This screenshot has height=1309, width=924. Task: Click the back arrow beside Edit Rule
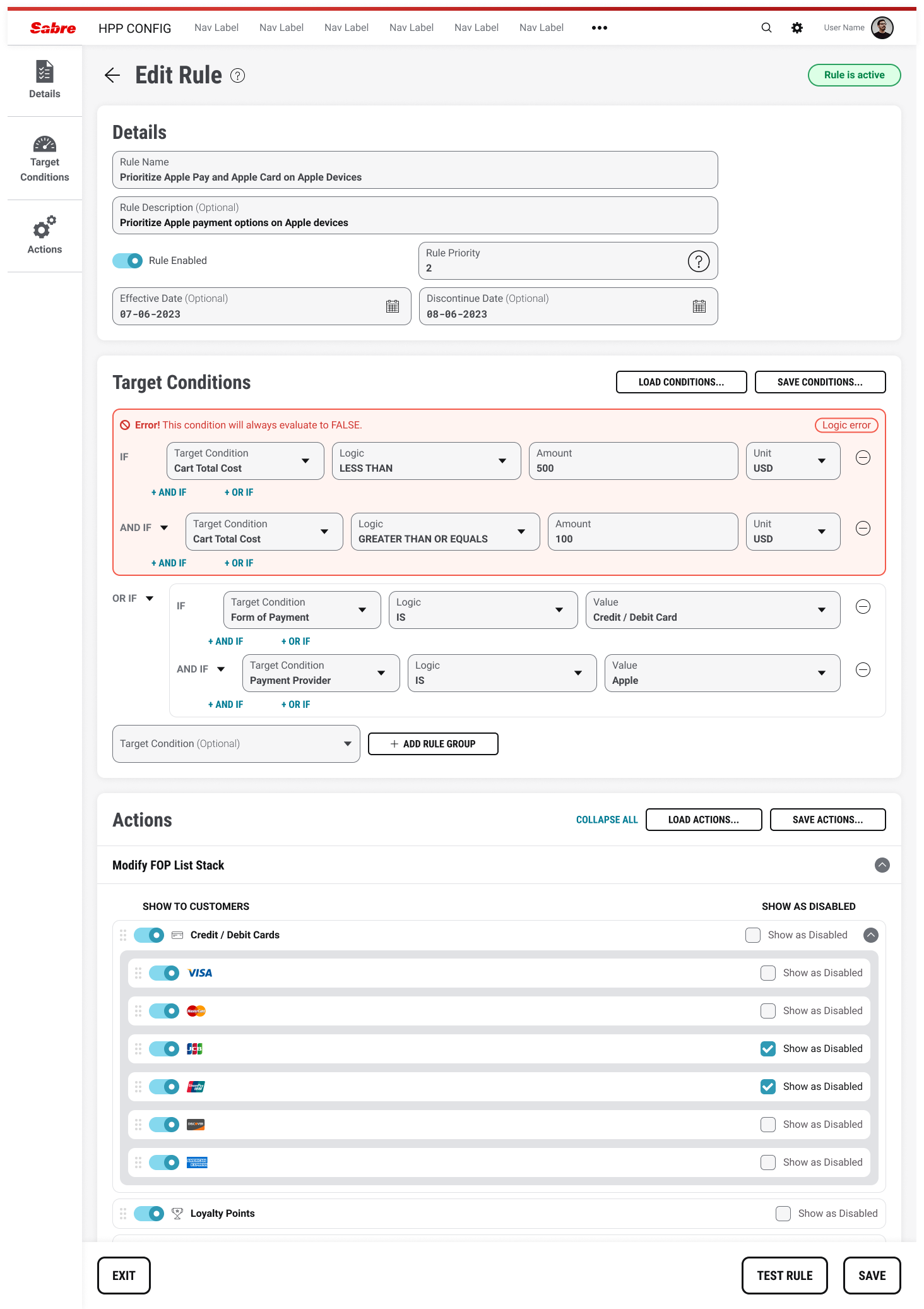112,75
